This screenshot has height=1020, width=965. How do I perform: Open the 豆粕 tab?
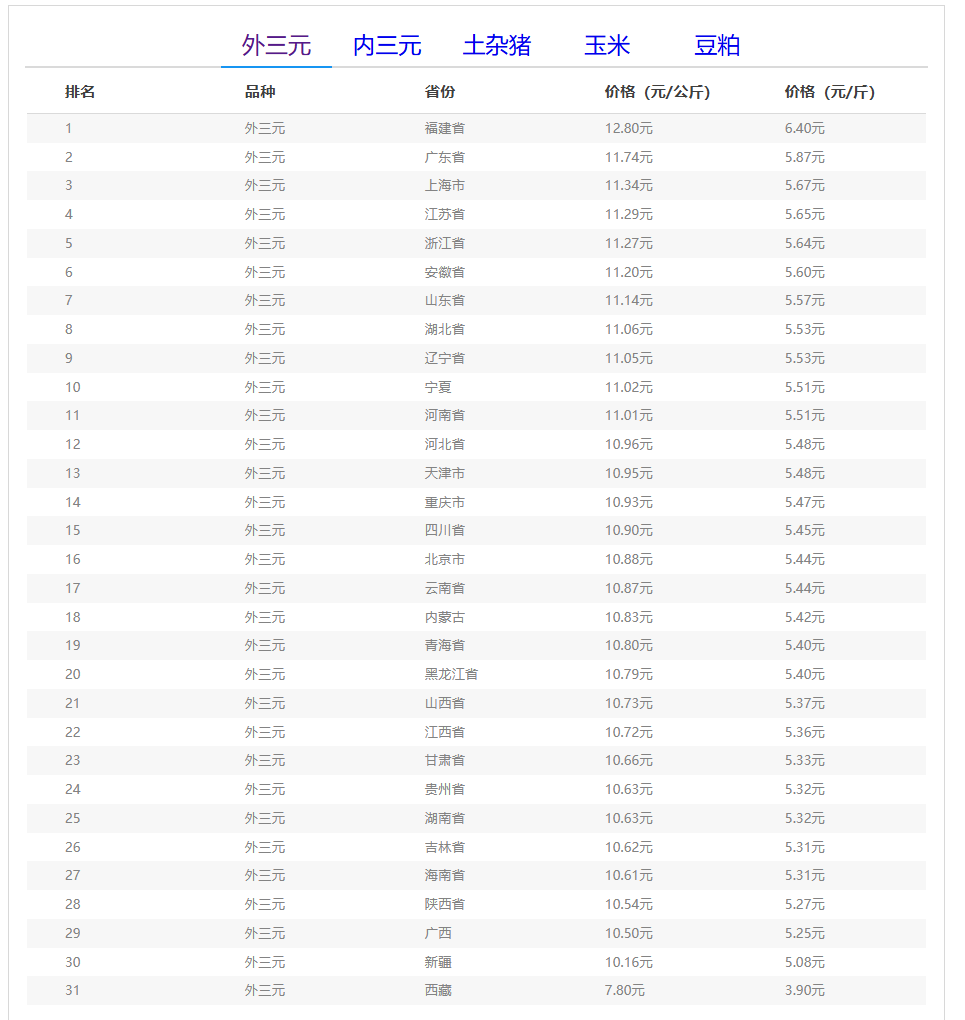point(717,46)
